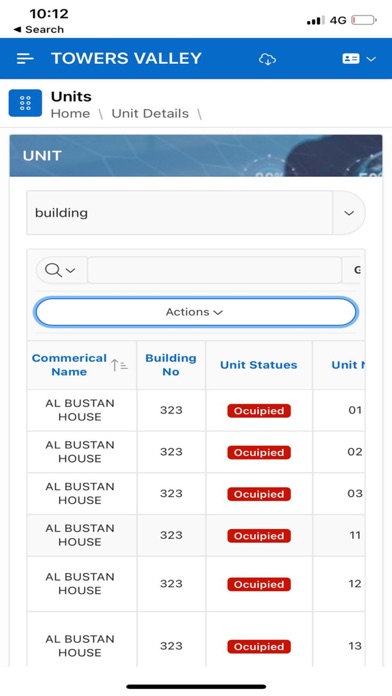
Task: Open Unit Details breadcrumb link
Action: [x=150, y=114]
